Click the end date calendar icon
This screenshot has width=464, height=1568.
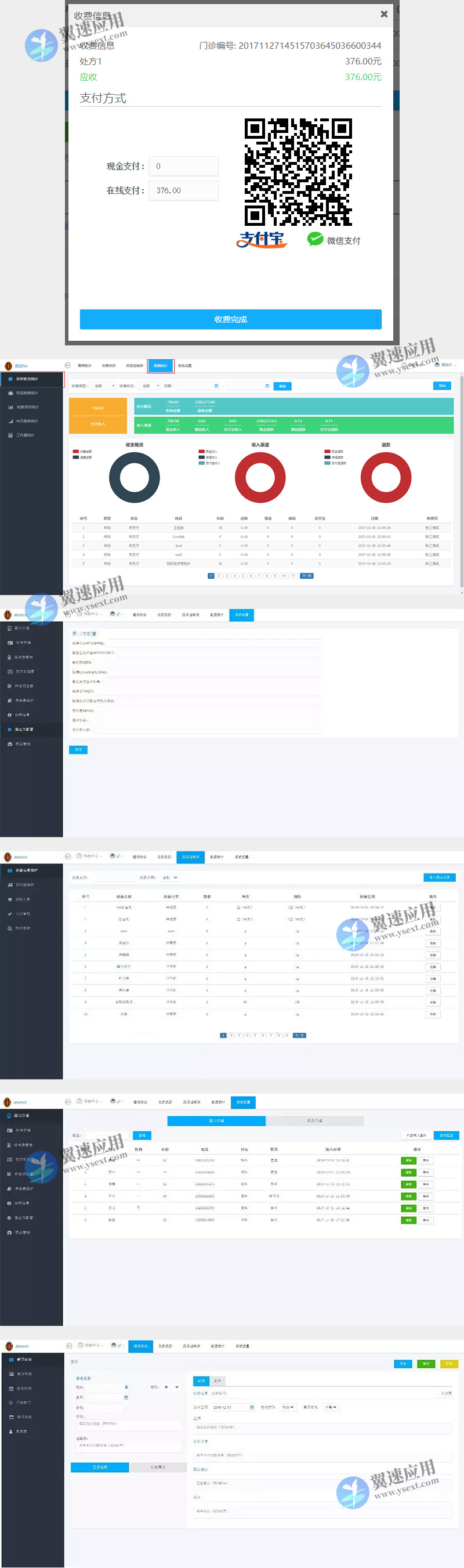pos(266,386)
